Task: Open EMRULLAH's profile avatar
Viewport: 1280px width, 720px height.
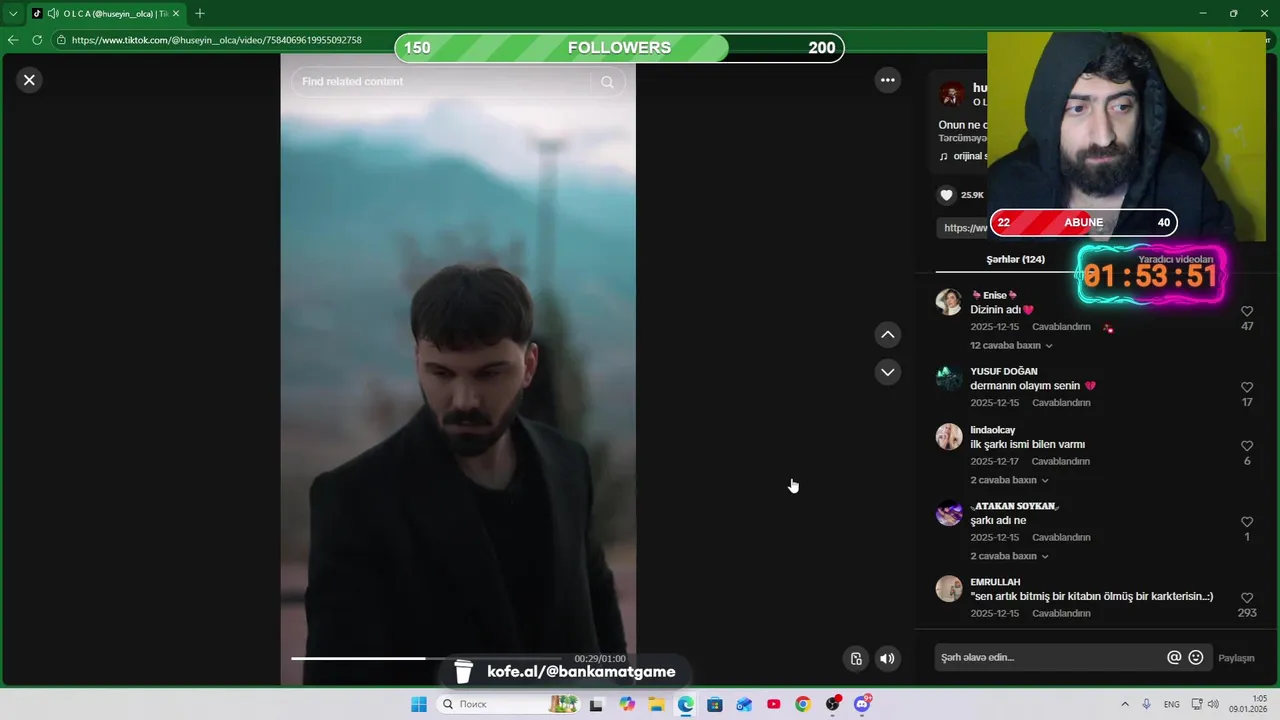Action: tap(949, 589)
